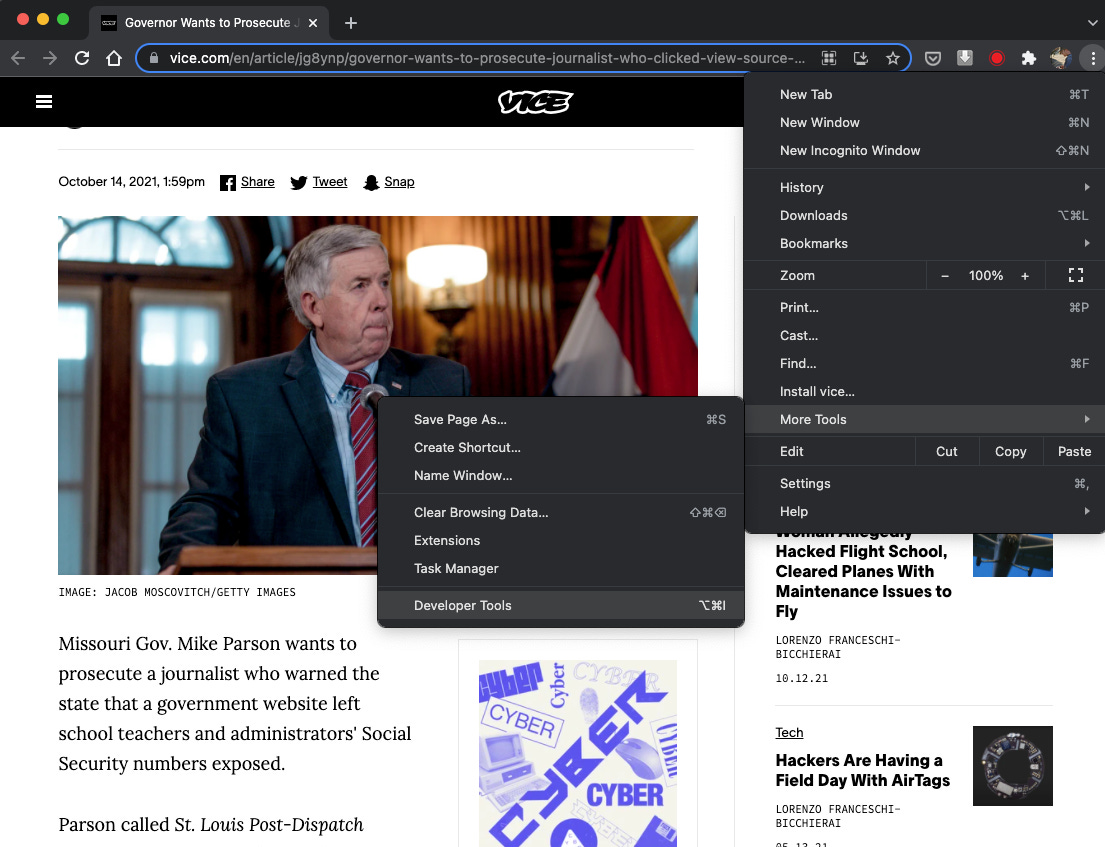This screenshot has width=1105, height=847.
Task: Go forward with the forward arrow
Action: [50, 58]
